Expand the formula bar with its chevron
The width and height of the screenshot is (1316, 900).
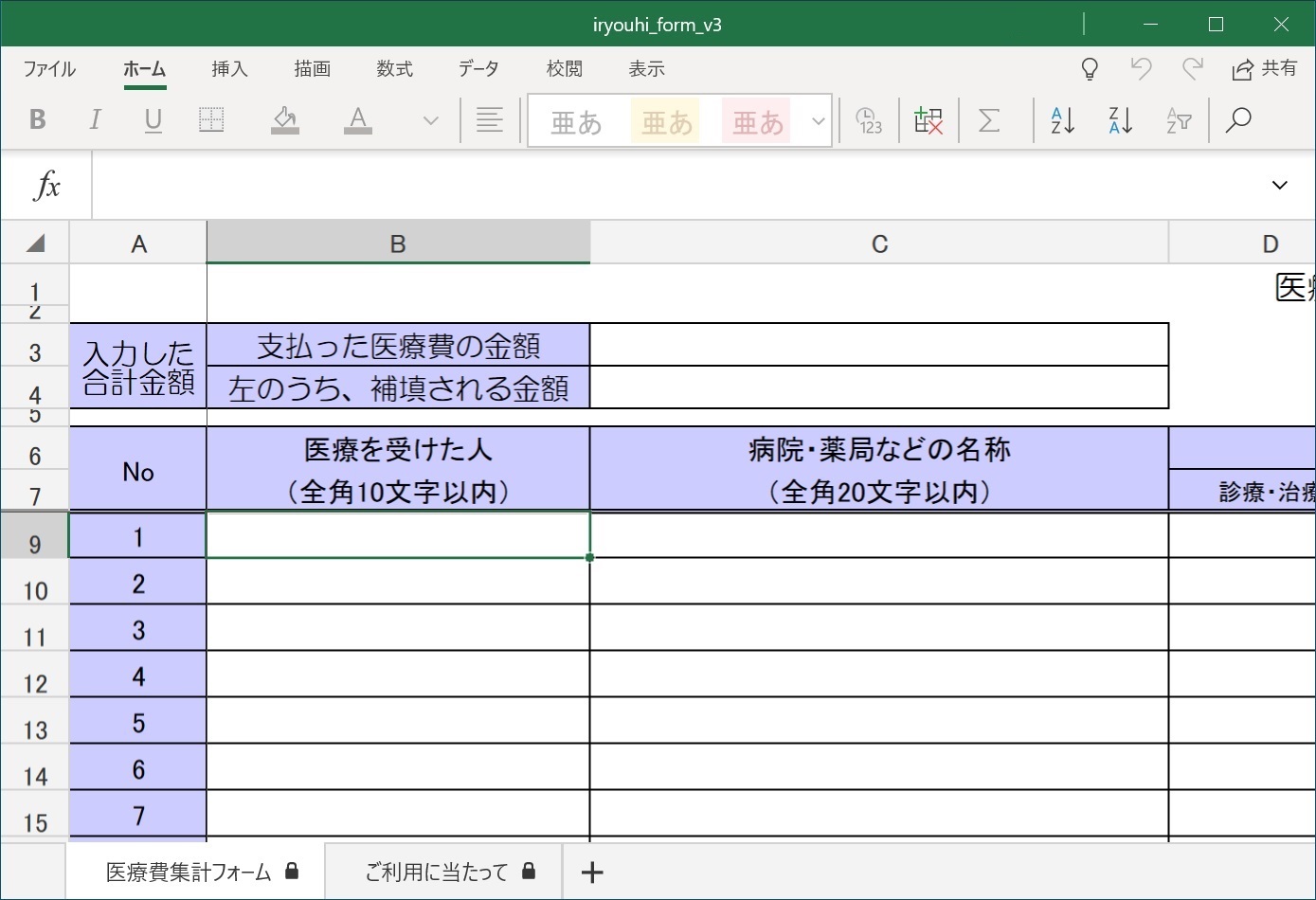[x=1279, y=184]
